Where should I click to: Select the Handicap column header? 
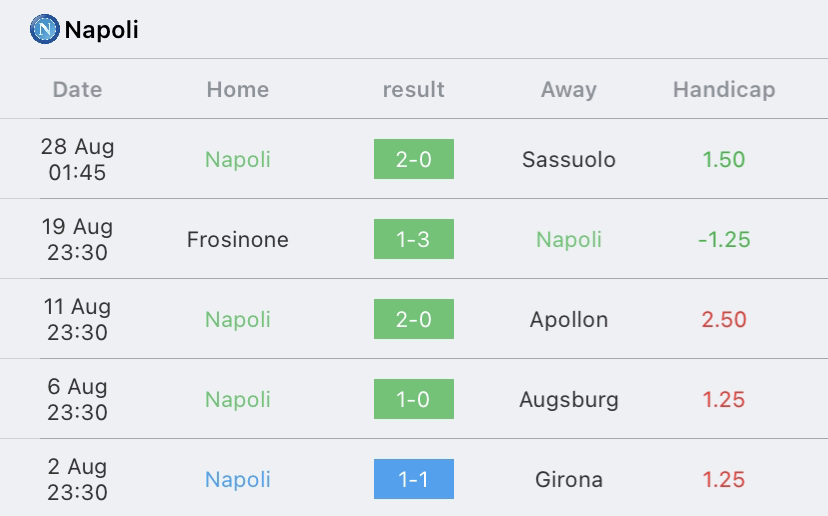click(724, 89)
